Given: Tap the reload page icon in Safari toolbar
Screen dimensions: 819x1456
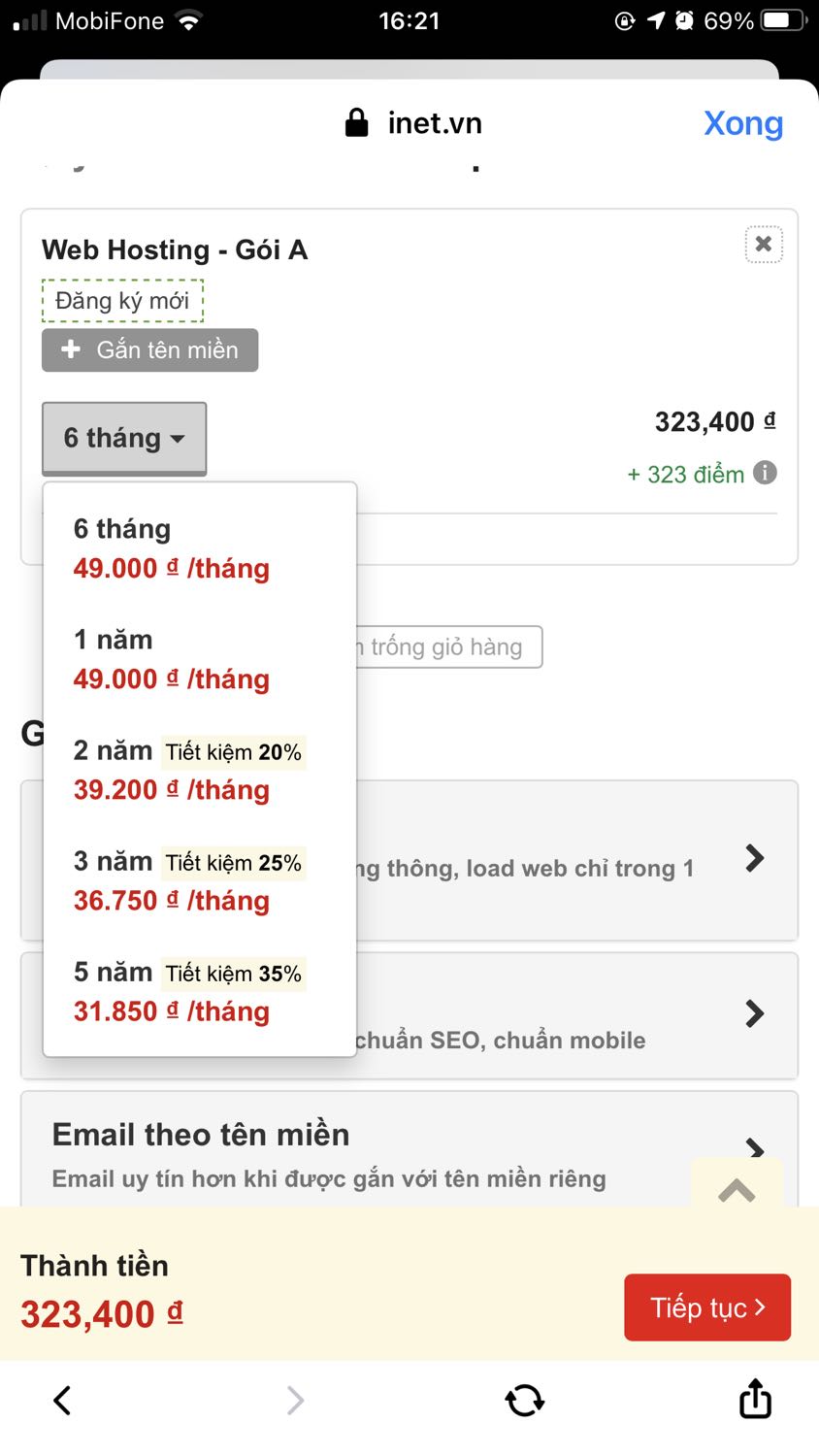Looking at the screenshot, I should pyautogui.click(x=524, y=1400).
